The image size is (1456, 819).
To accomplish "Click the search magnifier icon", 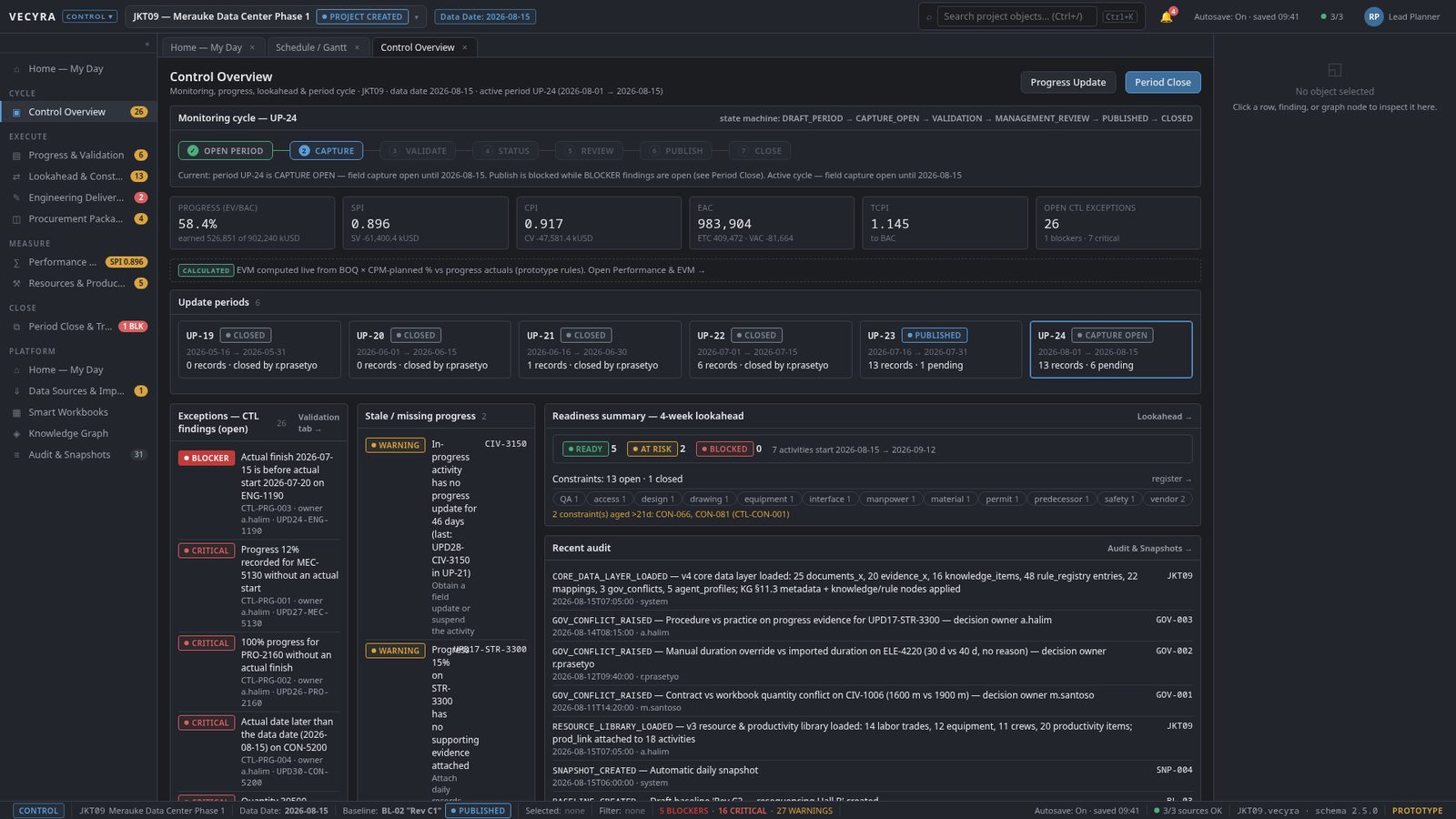I will (x=928, y=16).
